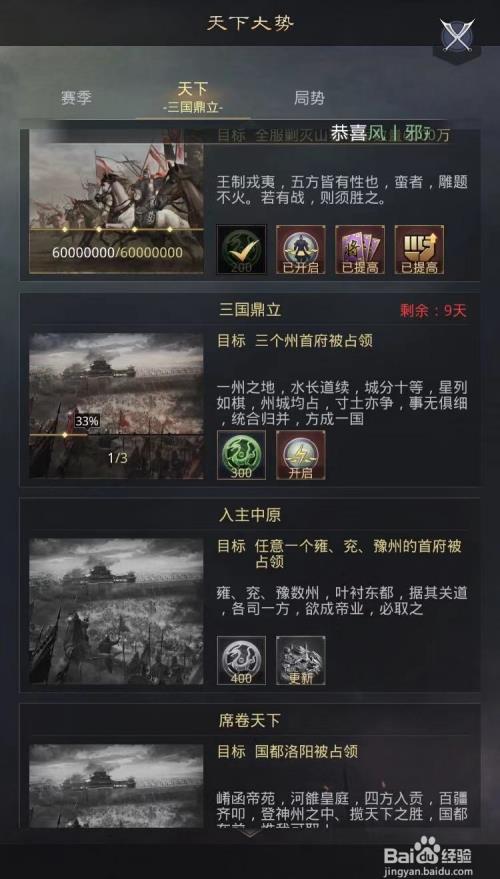Click the grey 400 jade reward icon
Viewport: 500px width, 879px height.
pyautogui.click(x=242, y=660)
